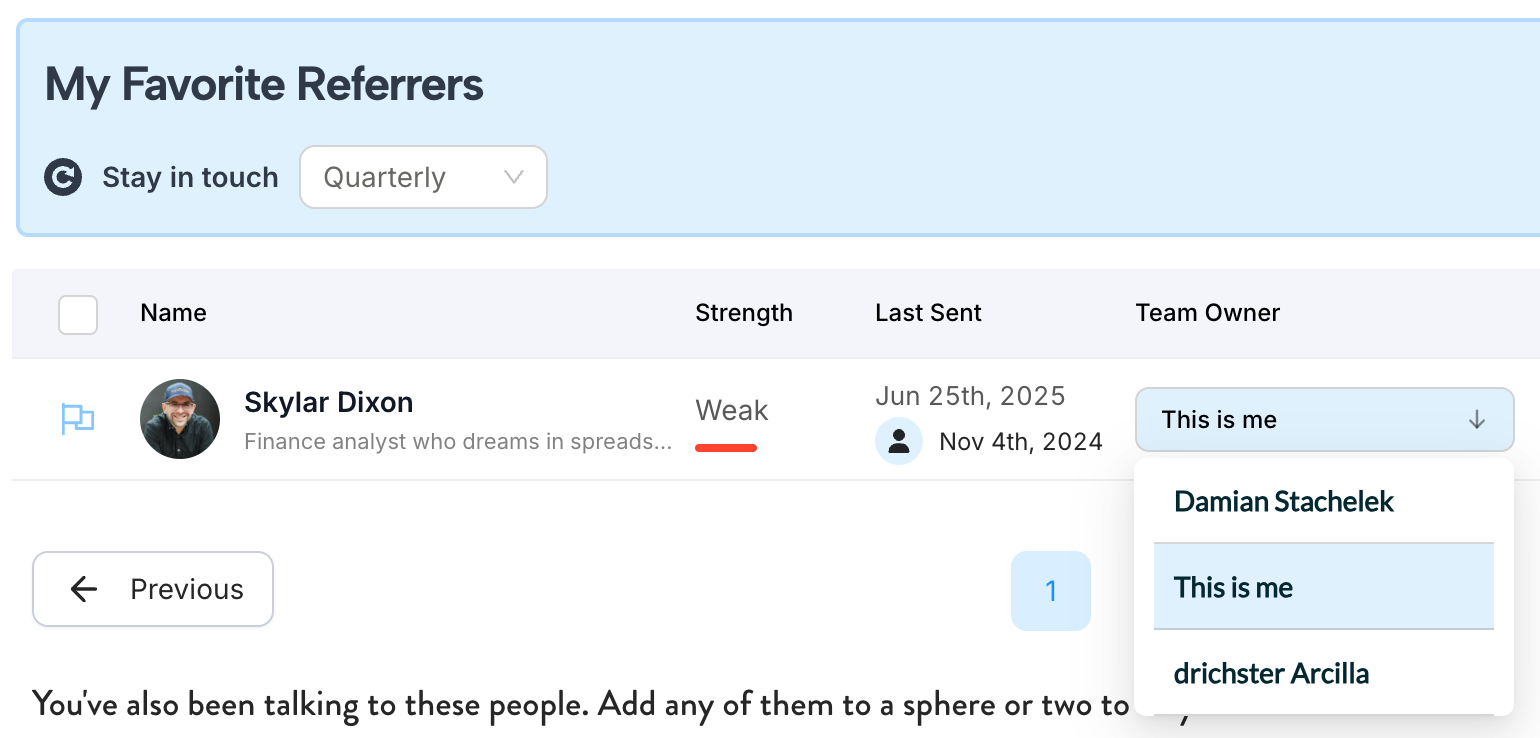The height and width of the screenshot is (738, 1540).
Task: Click the person icon next to Nov 4th date
Action: pos(899,440)
